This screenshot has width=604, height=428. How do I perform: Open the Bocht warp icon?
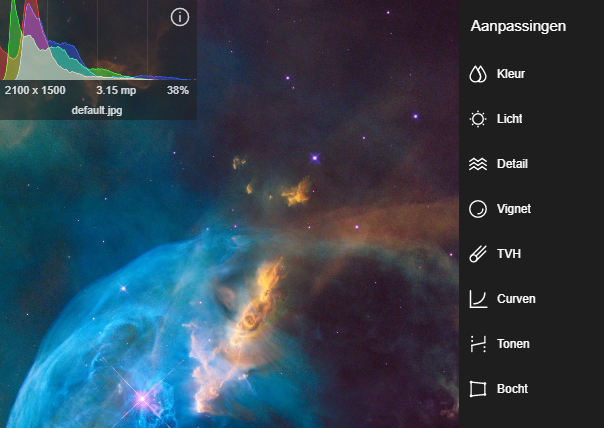click(x=478, y=389)
